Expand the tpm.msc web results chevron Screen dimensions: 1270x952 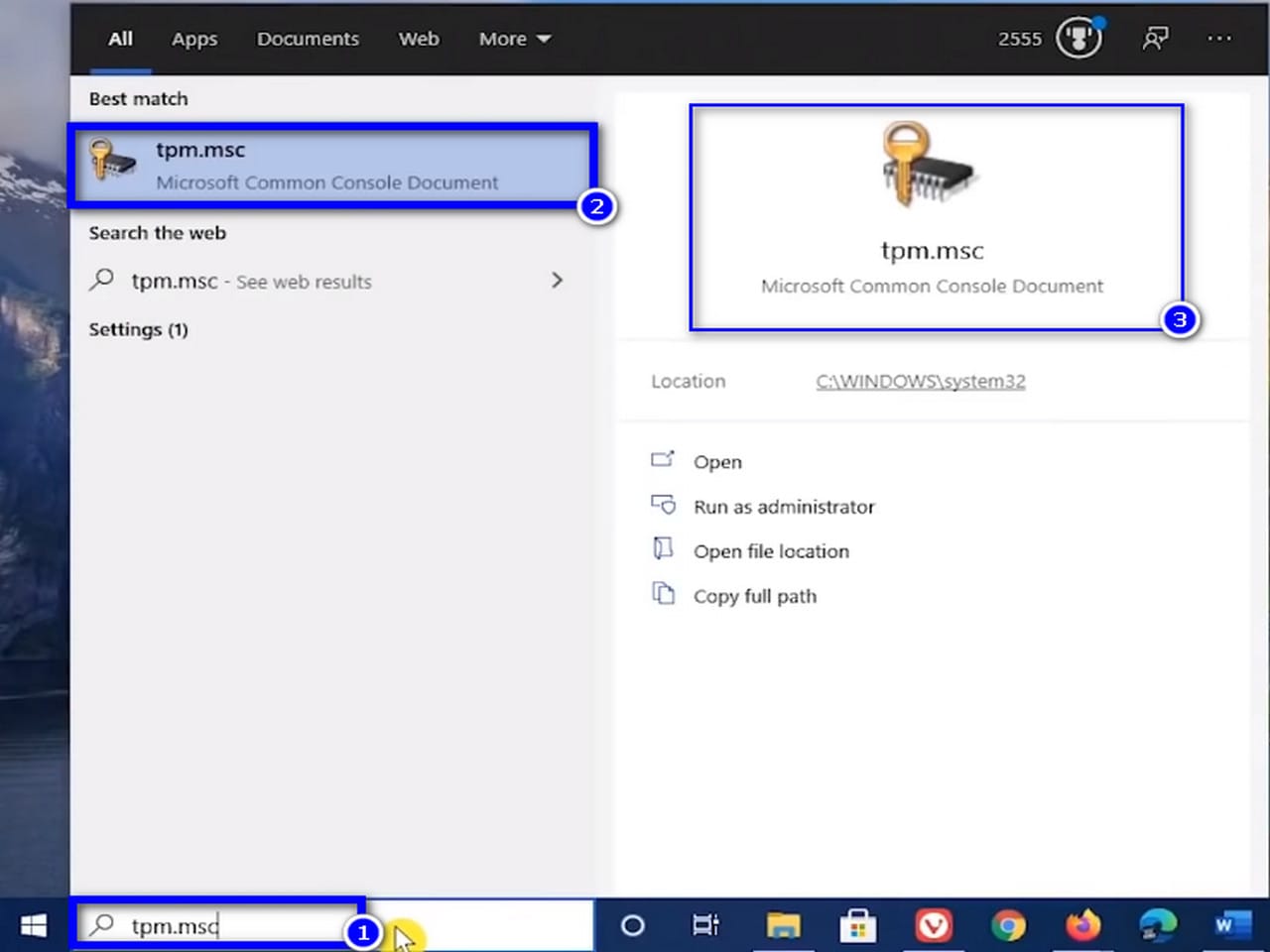(557, 281)
